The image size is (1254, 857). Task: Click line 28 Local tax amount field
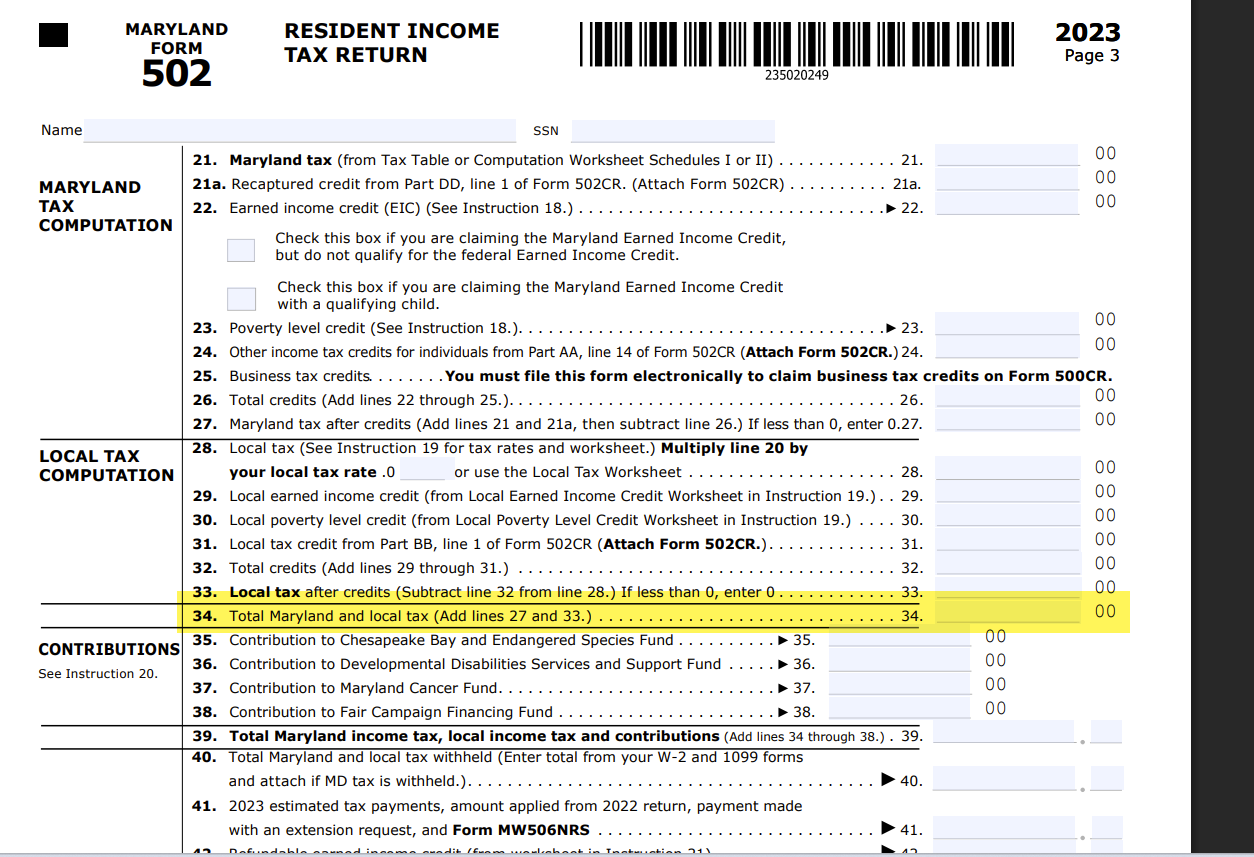[x=1007, y=468]
